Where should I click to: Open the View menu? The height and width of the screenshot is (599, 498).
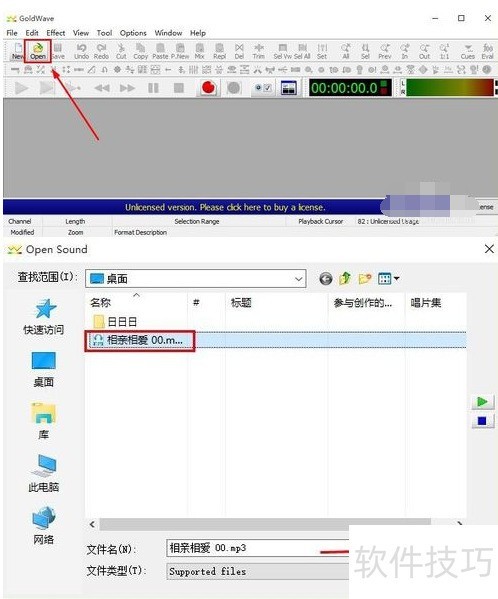point(81,33)
